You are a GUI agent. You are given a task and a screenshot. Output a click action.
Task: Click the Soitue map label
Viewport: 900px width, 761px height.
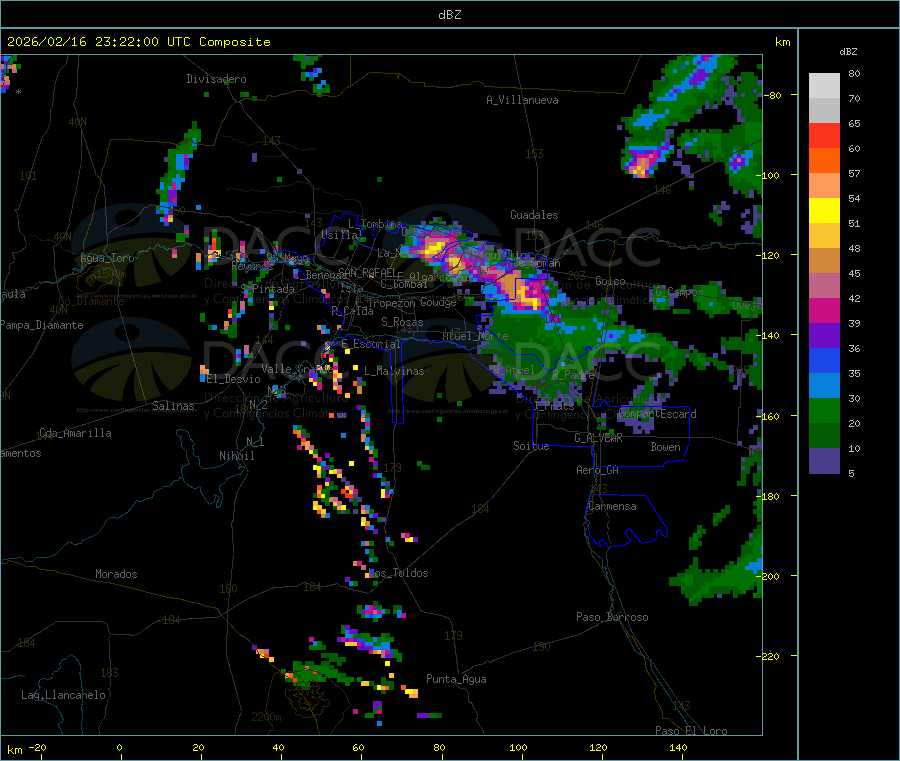(x=531, y=446)
